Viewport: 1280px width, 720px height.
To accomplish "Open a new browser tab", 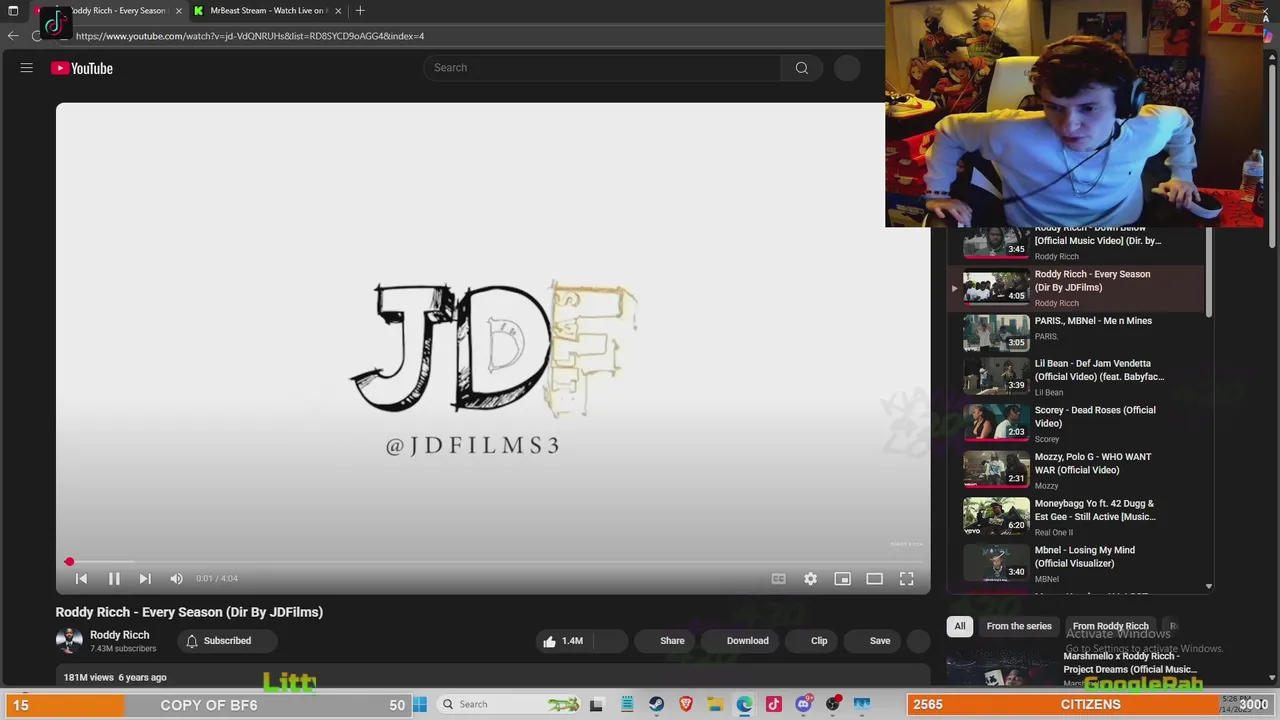I will click(360, 11).
